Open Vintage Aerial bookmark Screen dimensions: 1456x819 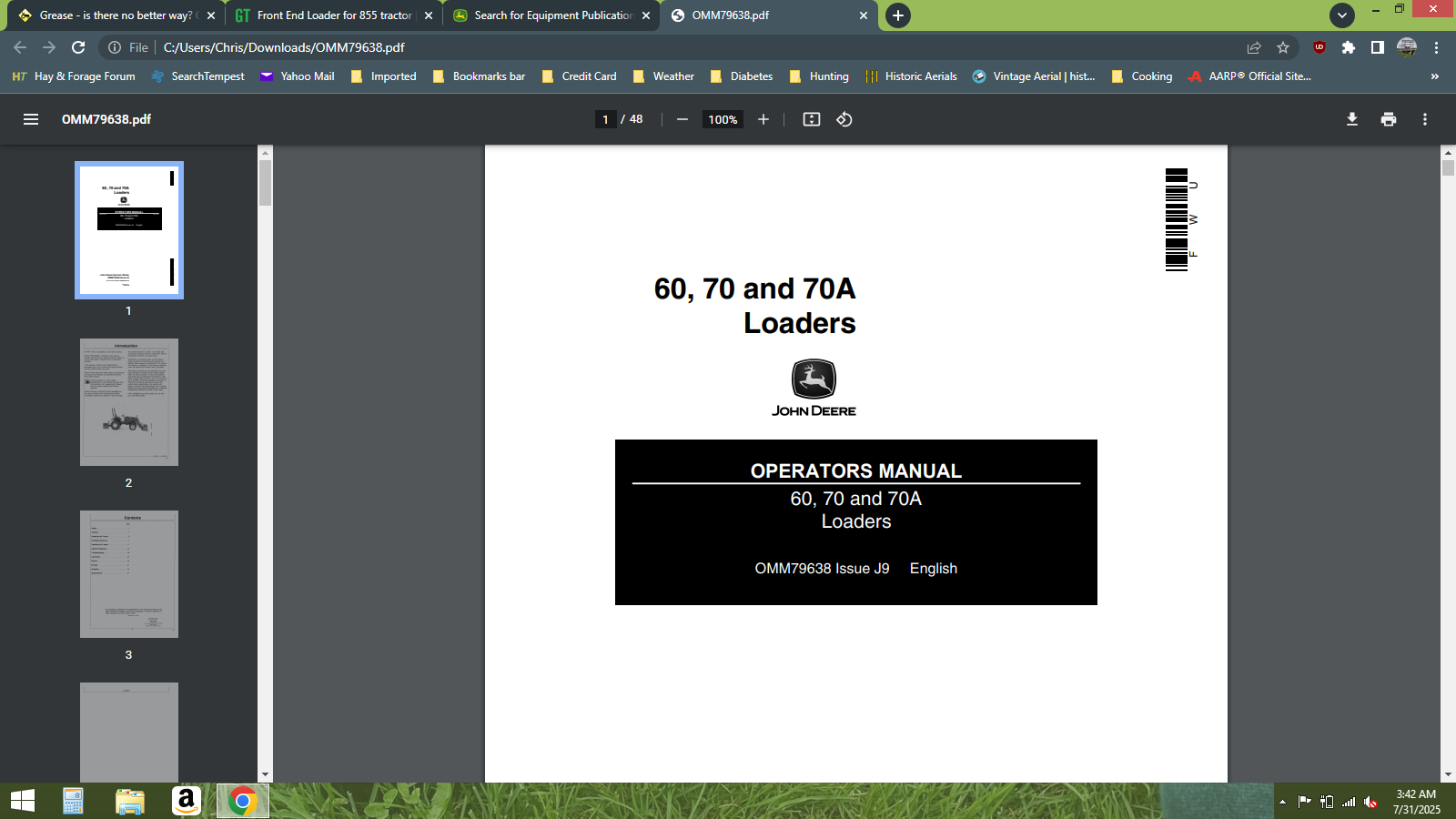point(1034,76)
